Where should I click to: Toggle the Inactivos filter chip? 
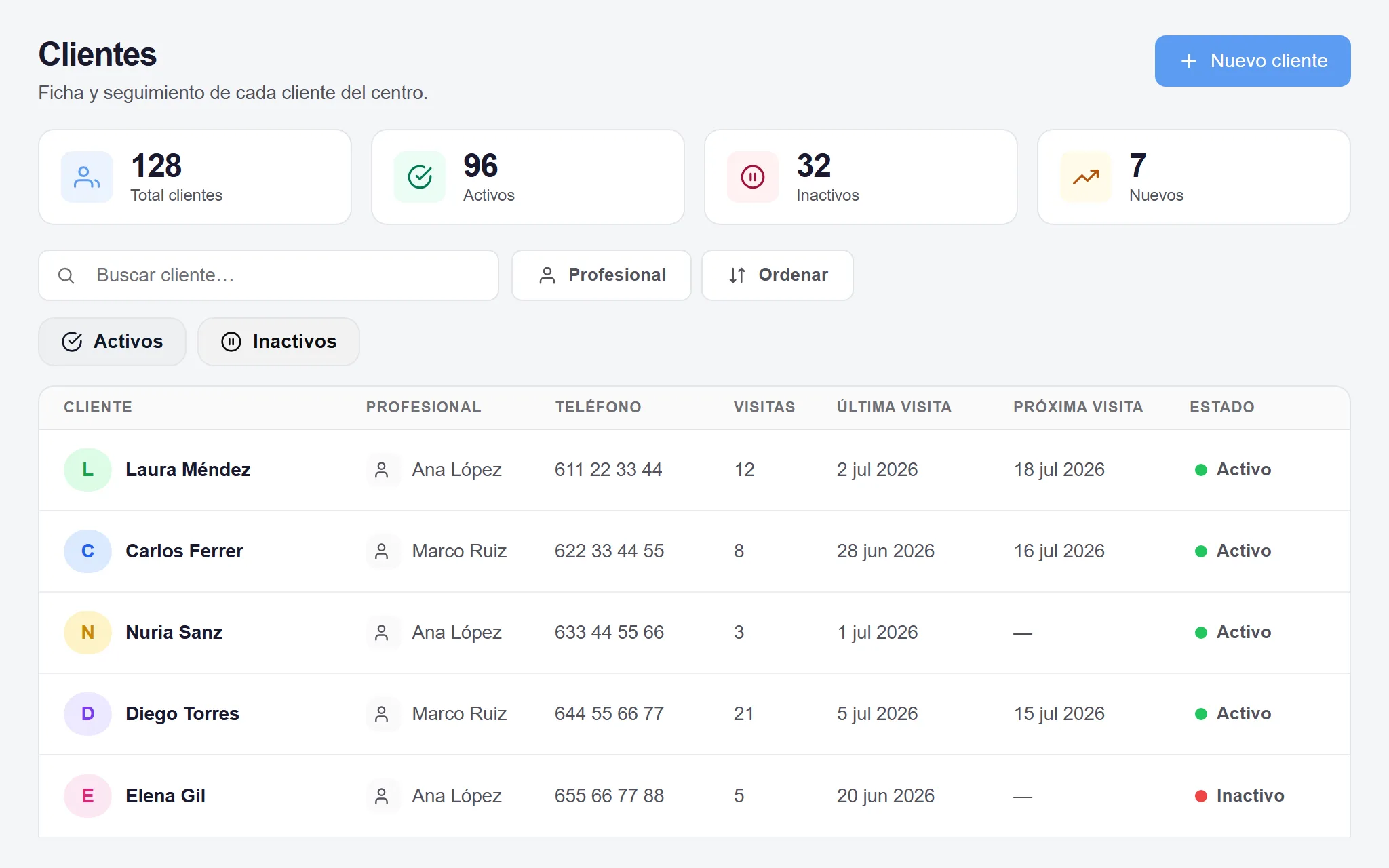(x=279, y=342)
